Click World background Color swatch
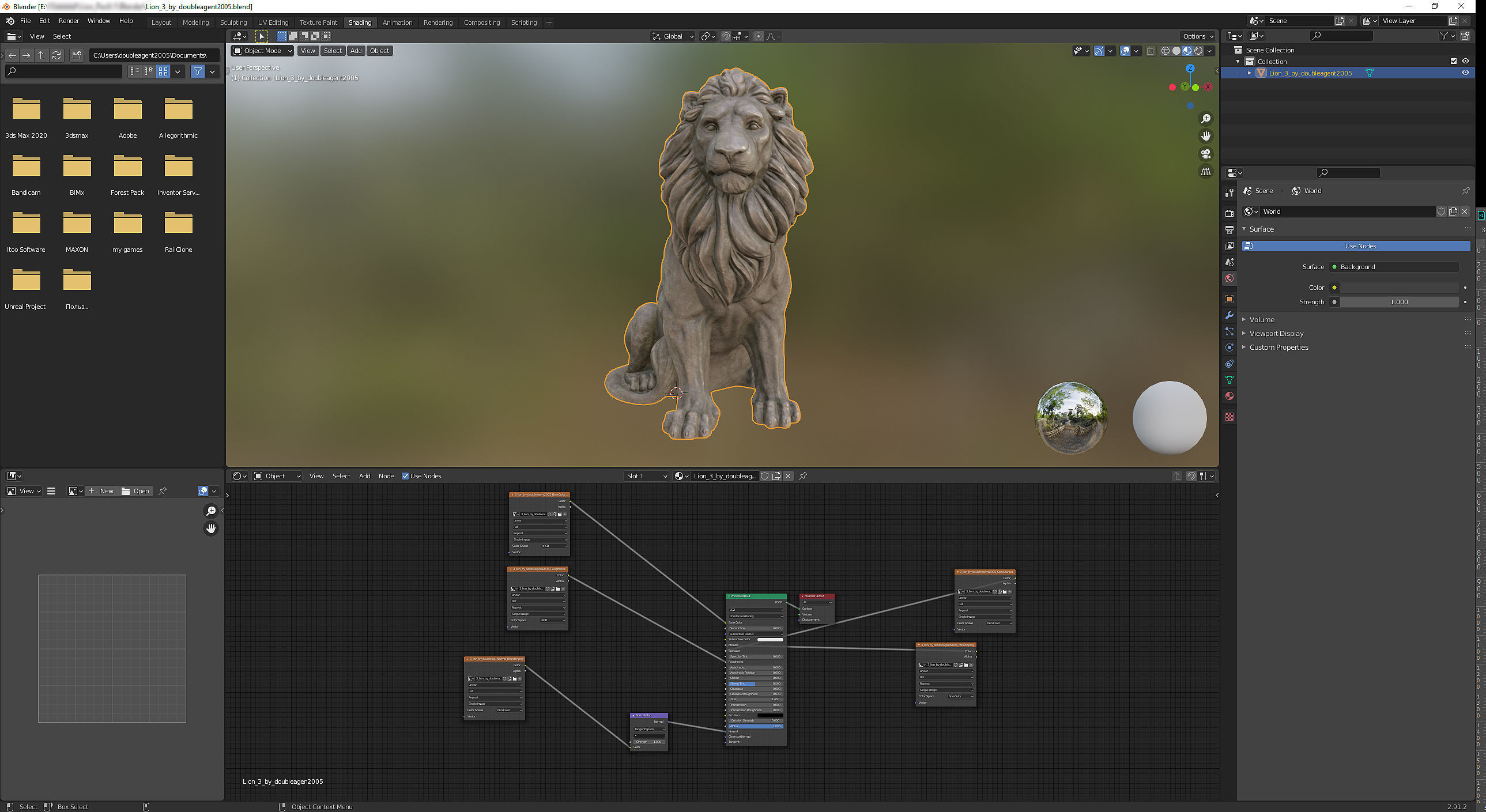 [1399, 288]
